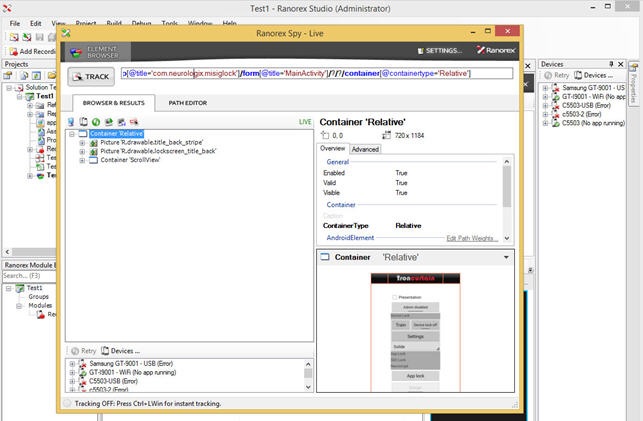Screen dimensions: 643x421
Task: Click the mobile device icon in Spy toolbar
Action: coord(84,122)
